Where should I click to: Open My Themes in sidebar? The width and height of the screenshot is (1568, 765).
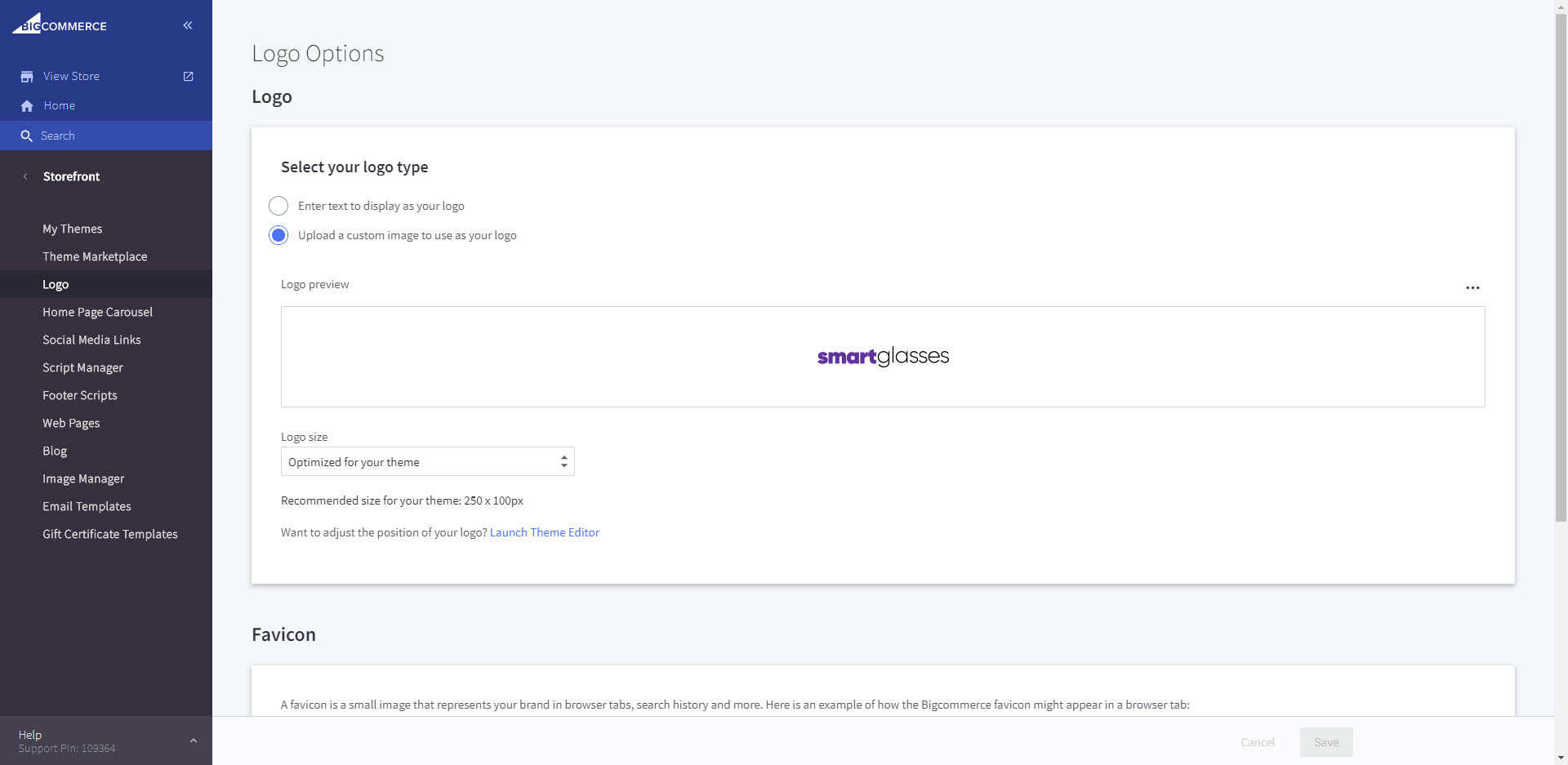pyautogui.click(x=73, y=229)
